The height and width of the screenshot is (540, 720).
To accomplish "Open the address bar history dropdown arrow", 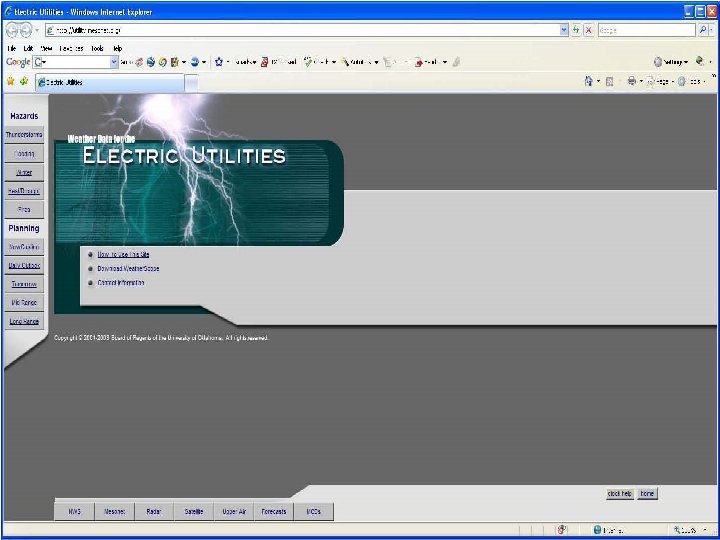I will [x=564, y=30].
